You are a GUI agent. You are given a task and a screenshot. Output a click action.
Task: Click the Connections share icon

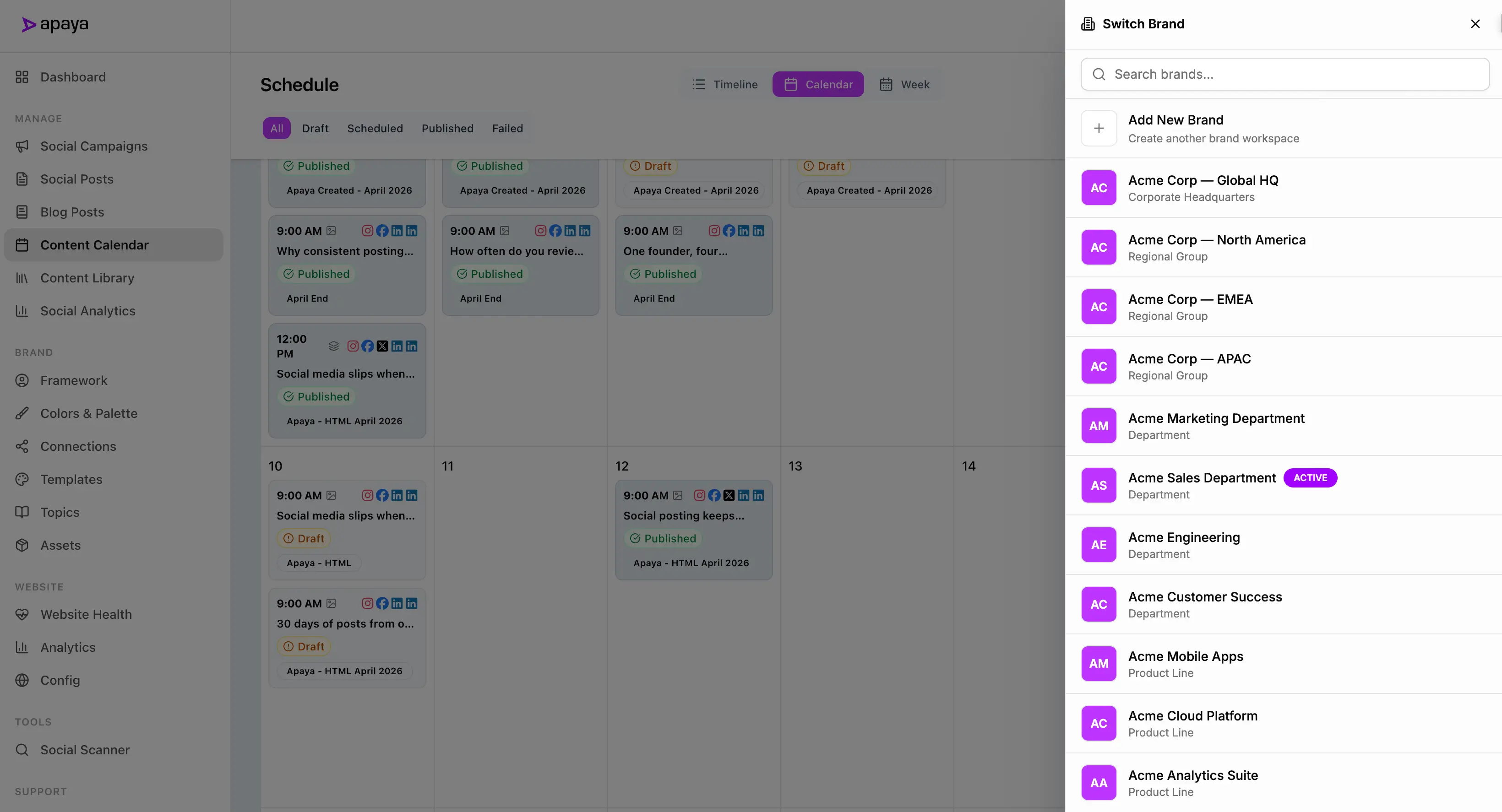pos(22,447)
